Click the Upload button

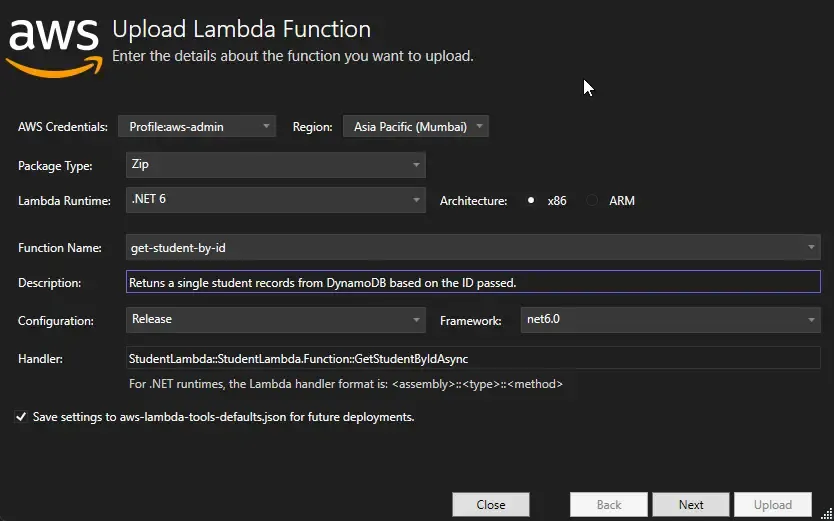pos(773,505)
